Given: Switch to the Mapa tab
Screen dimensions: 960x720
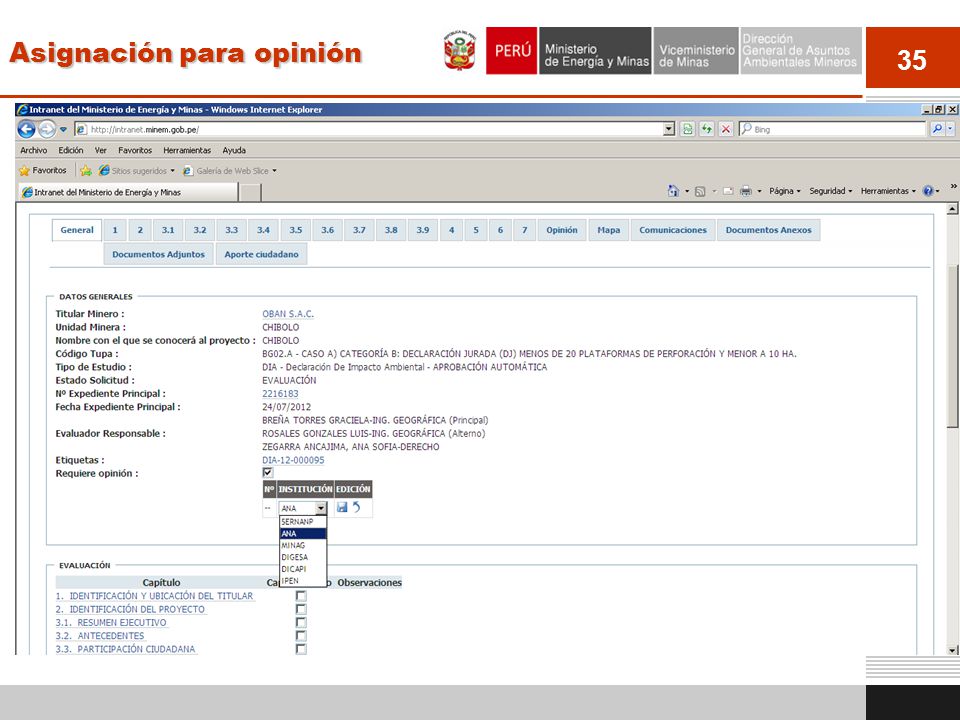Looking at the screenshot, I should point(609,230).
